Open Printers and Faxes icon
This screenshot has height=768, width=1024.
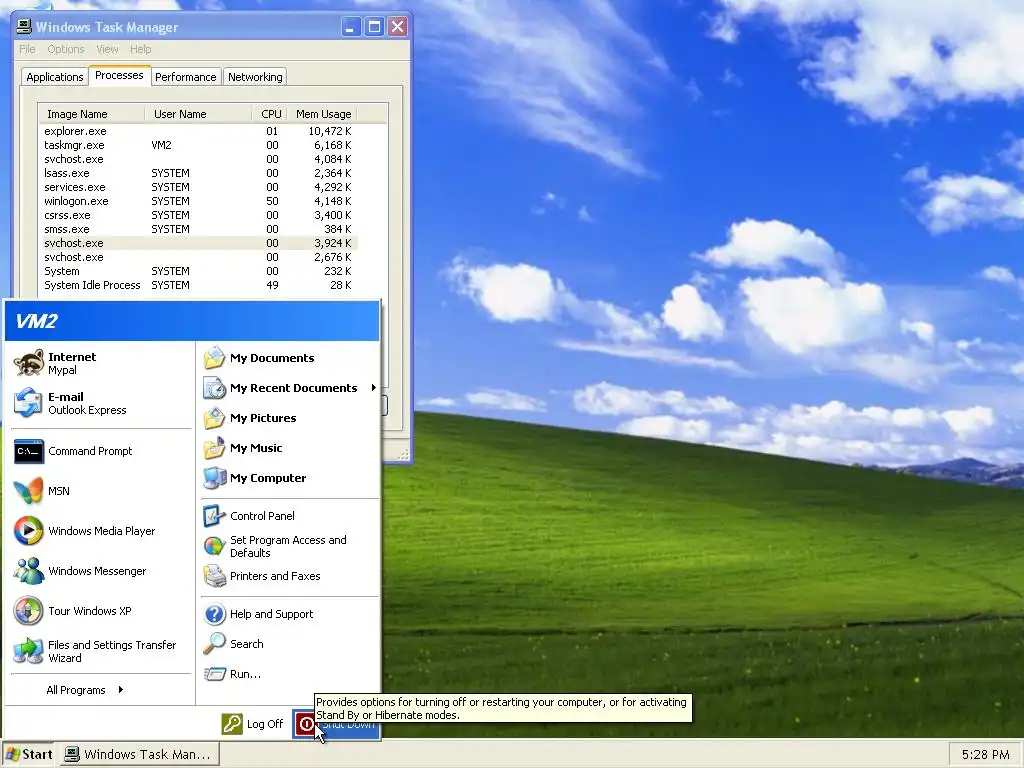[x=214, y=576]
